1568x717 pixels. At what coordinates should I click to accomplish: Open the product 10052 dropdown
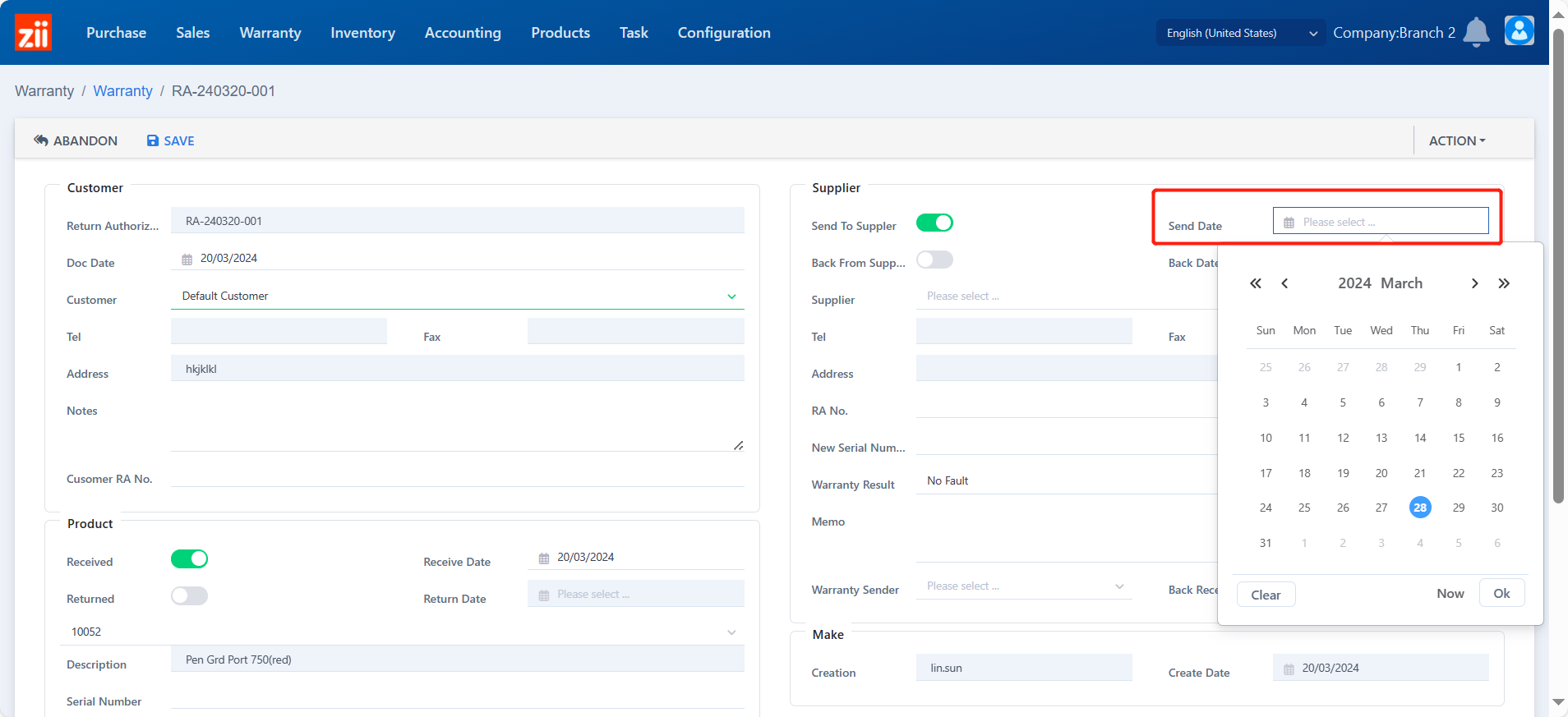click(402, 632)
